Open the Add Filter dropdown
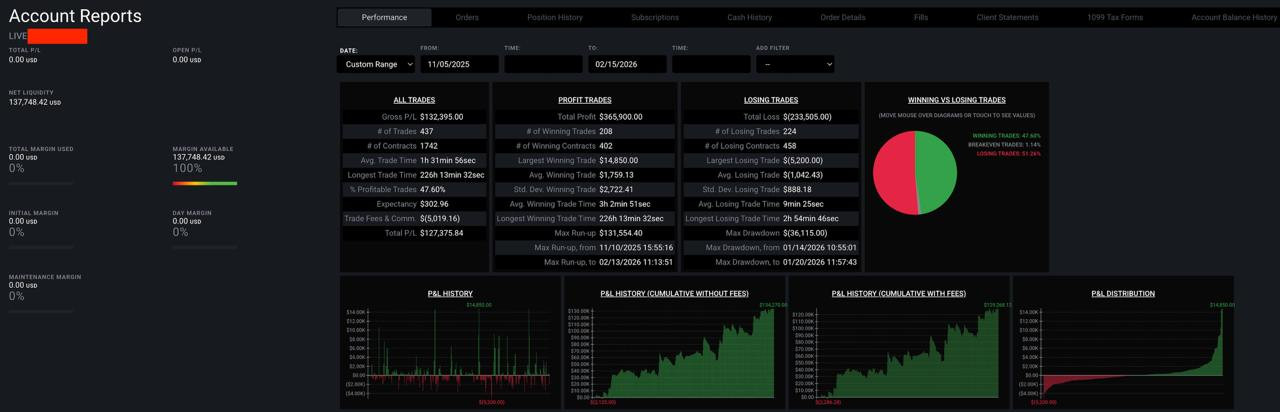The width and height of the screenshot is (1280, 412). [x=794, y=64]
